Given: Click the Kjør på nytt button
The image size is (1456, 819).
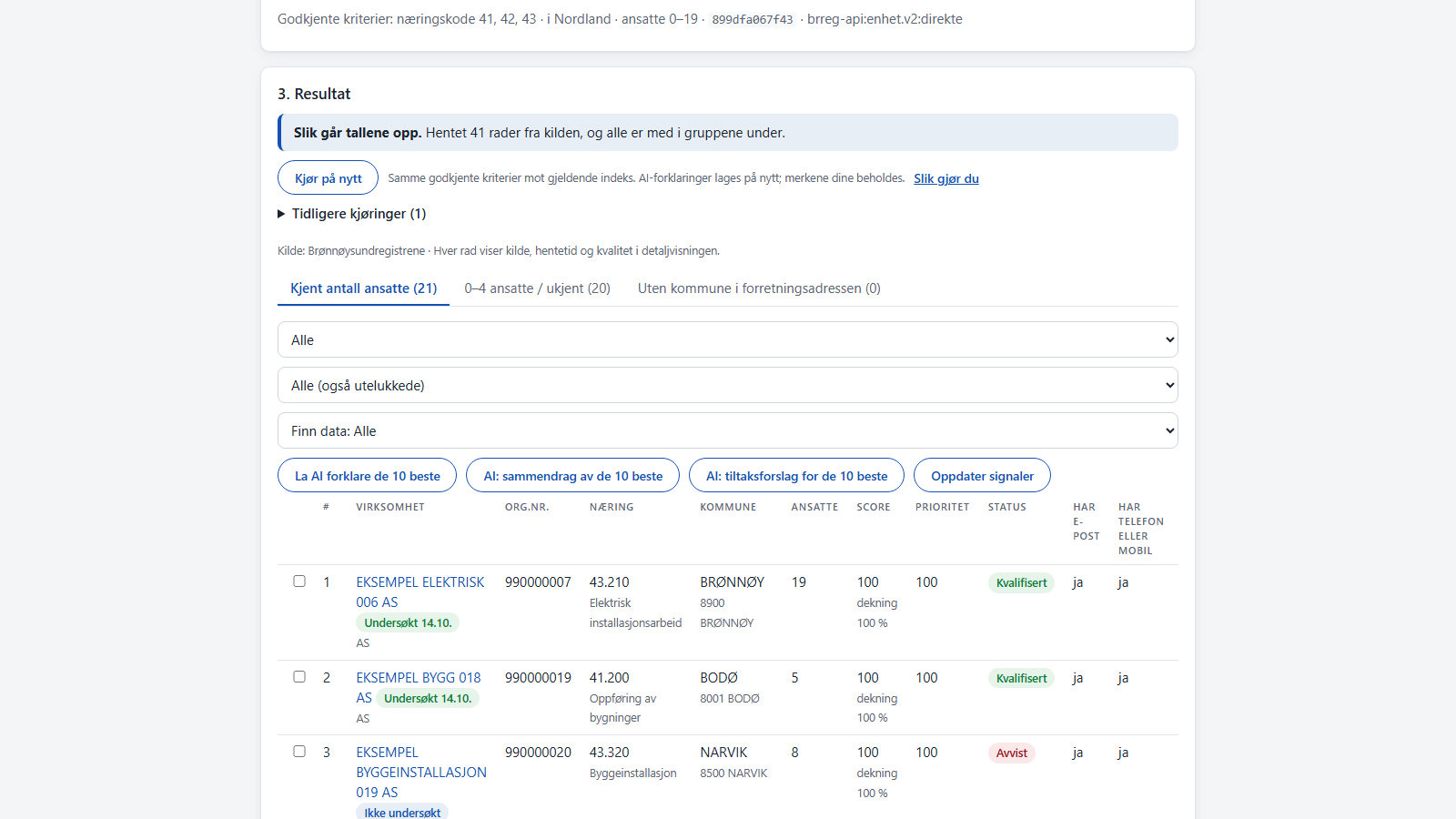Looking at the screenshot, I should pyautogui.click(x=328, y=178).
